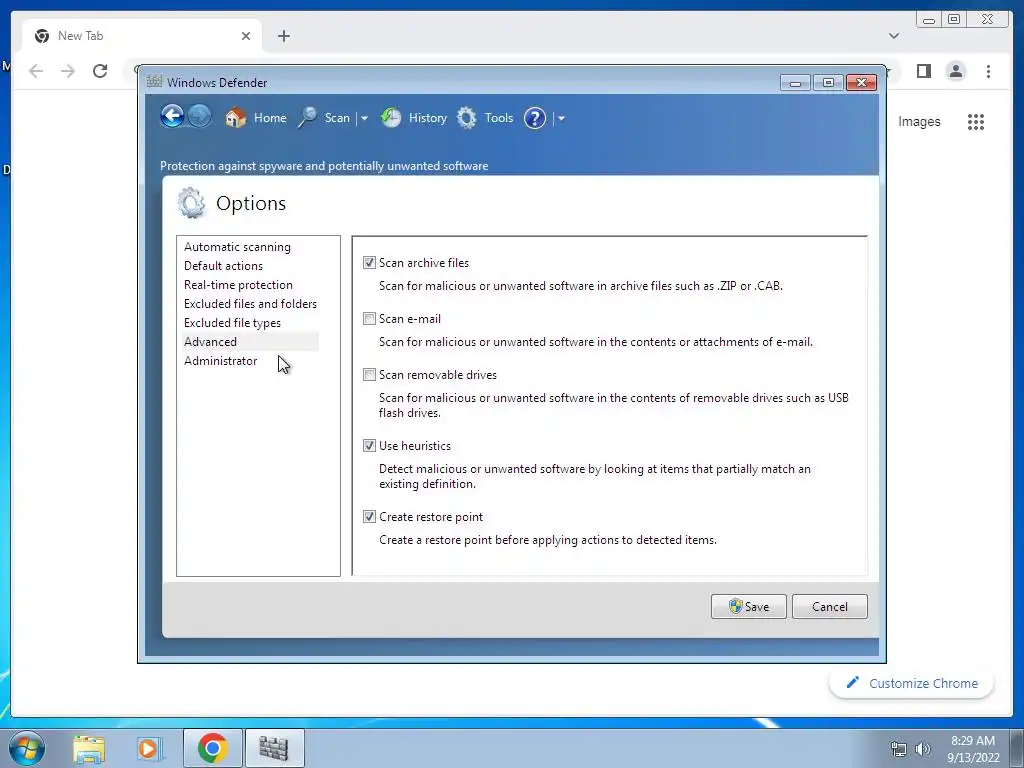Switch to Chrome on the taskbar
Image resolution: width=1024 pixels, height=768 pixels.
coord(212,748)
